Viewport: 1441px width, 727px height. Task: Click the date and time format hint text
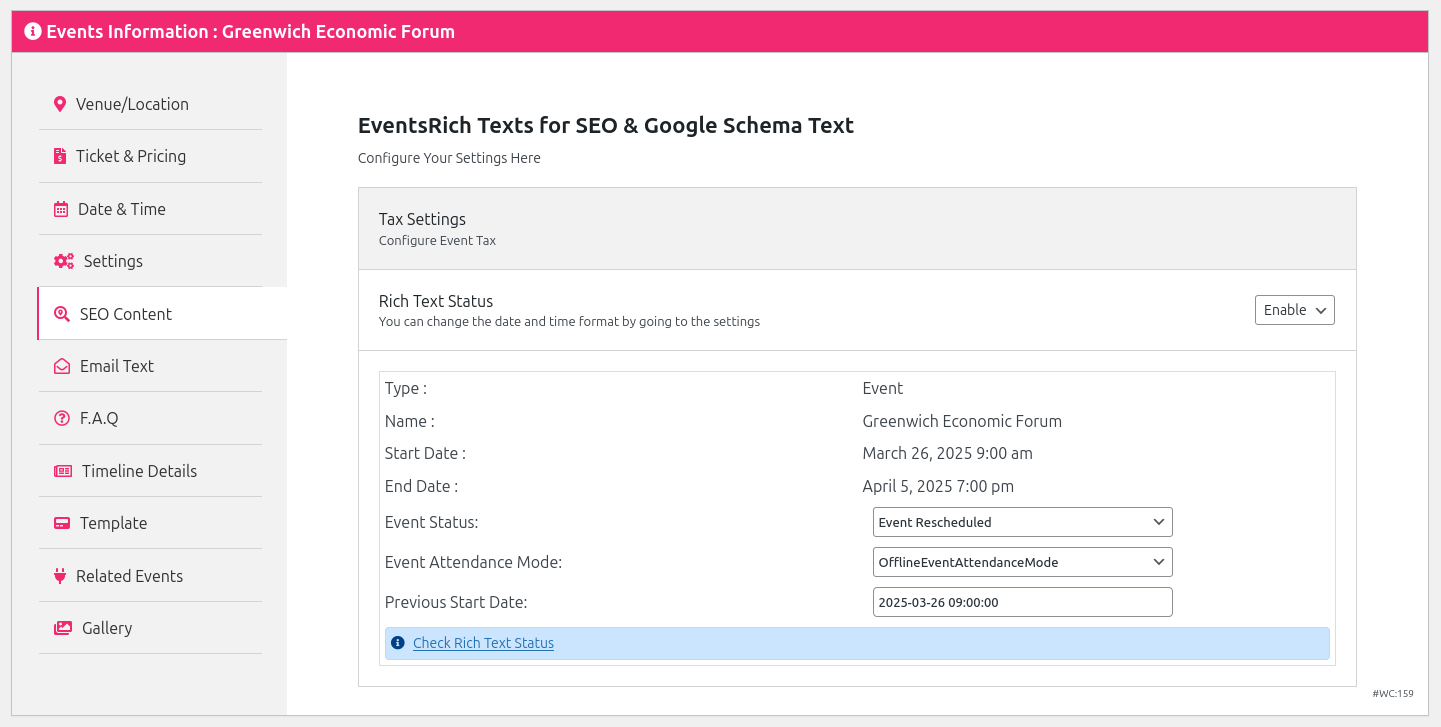coord(569,322)
